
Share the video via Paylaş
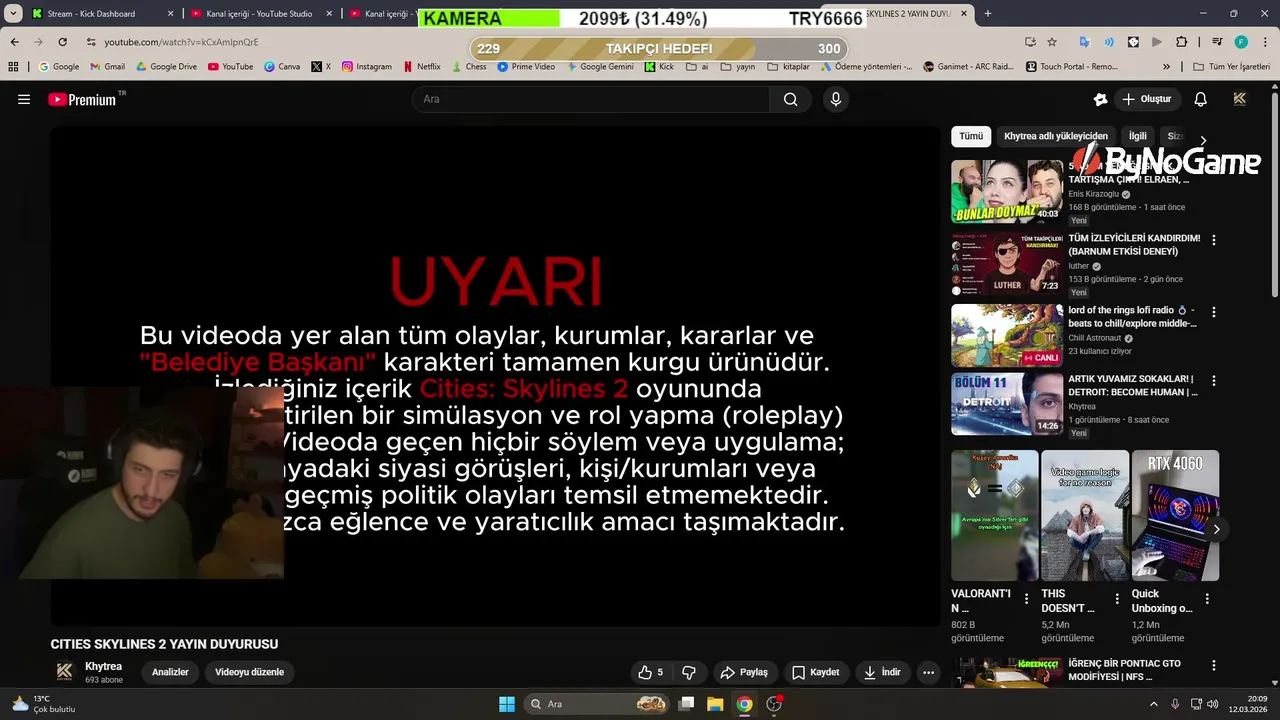(x=745, y=672)
